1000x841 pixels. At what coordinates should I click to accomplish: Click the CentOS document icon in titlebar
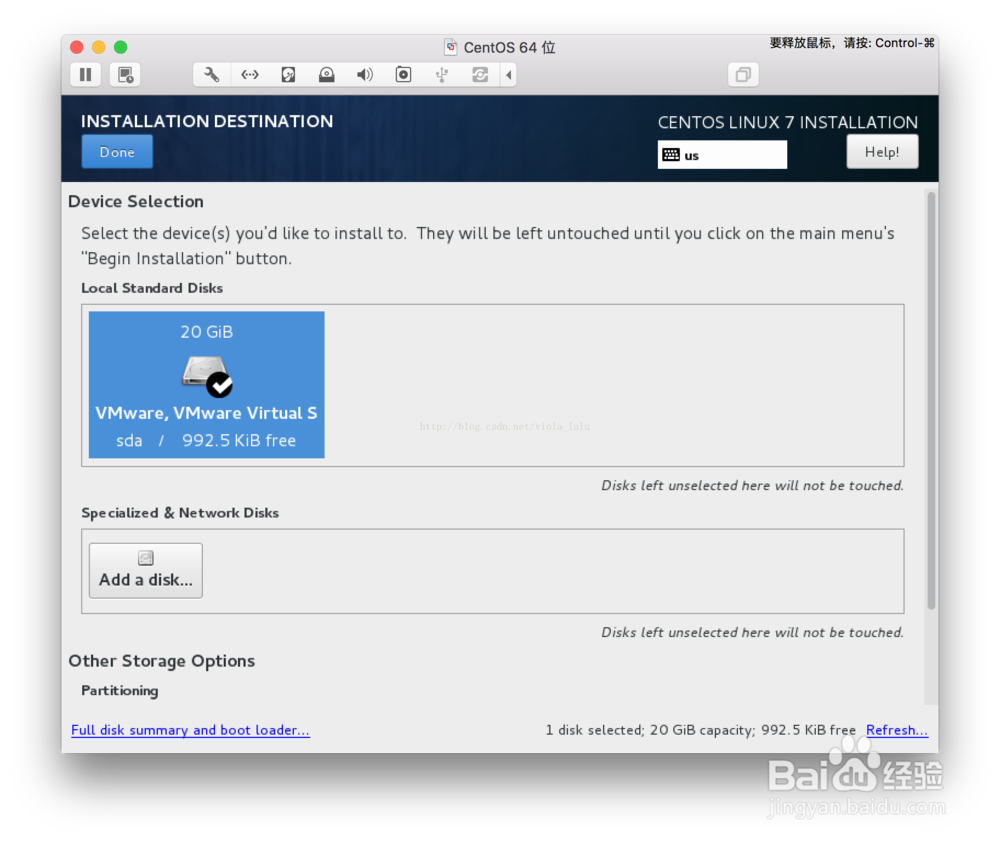[x=451, y=47]
